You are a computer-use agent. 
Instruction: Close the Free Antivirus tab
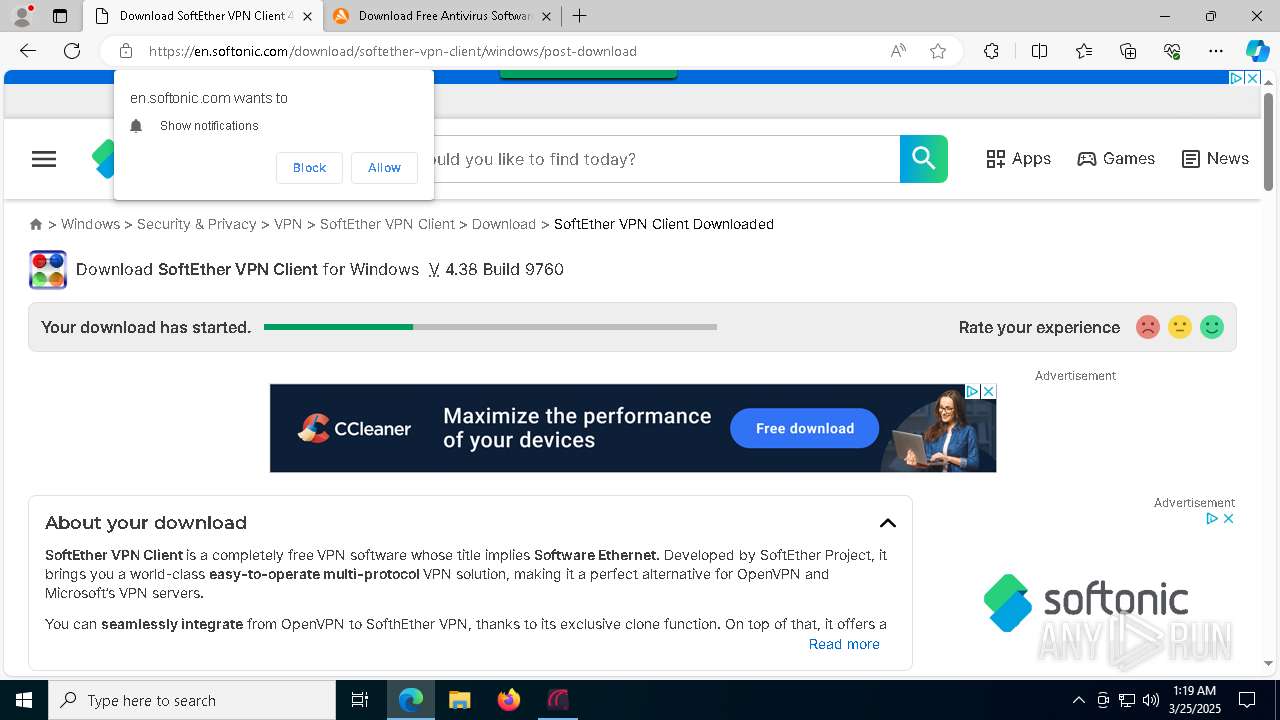tap(546, 16)
